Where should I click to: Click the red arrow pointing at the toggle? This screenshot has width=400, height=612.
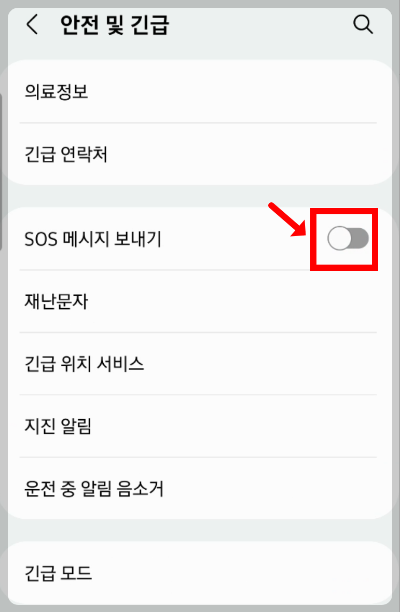(288, 219)
